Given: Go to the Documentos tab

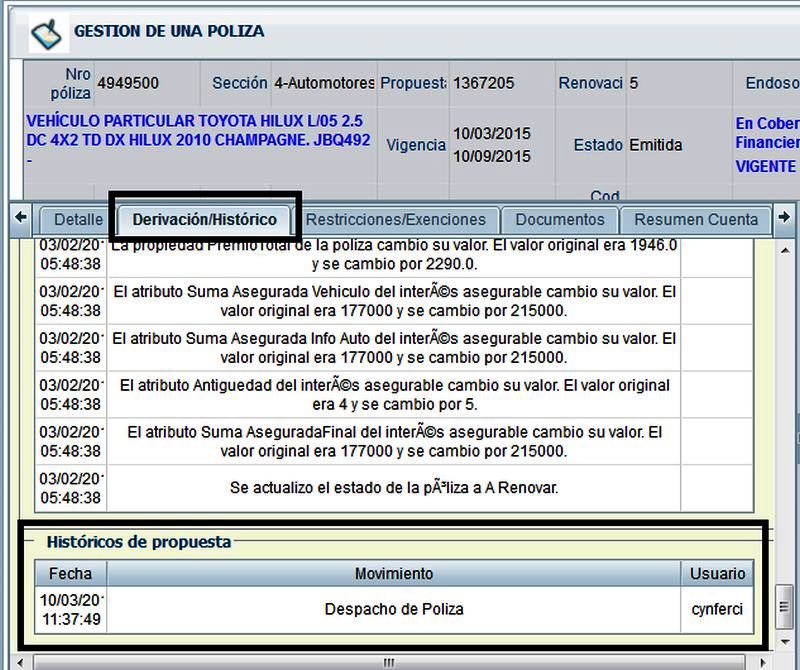Looking at the screenshot, I should [x=559, y=220].
